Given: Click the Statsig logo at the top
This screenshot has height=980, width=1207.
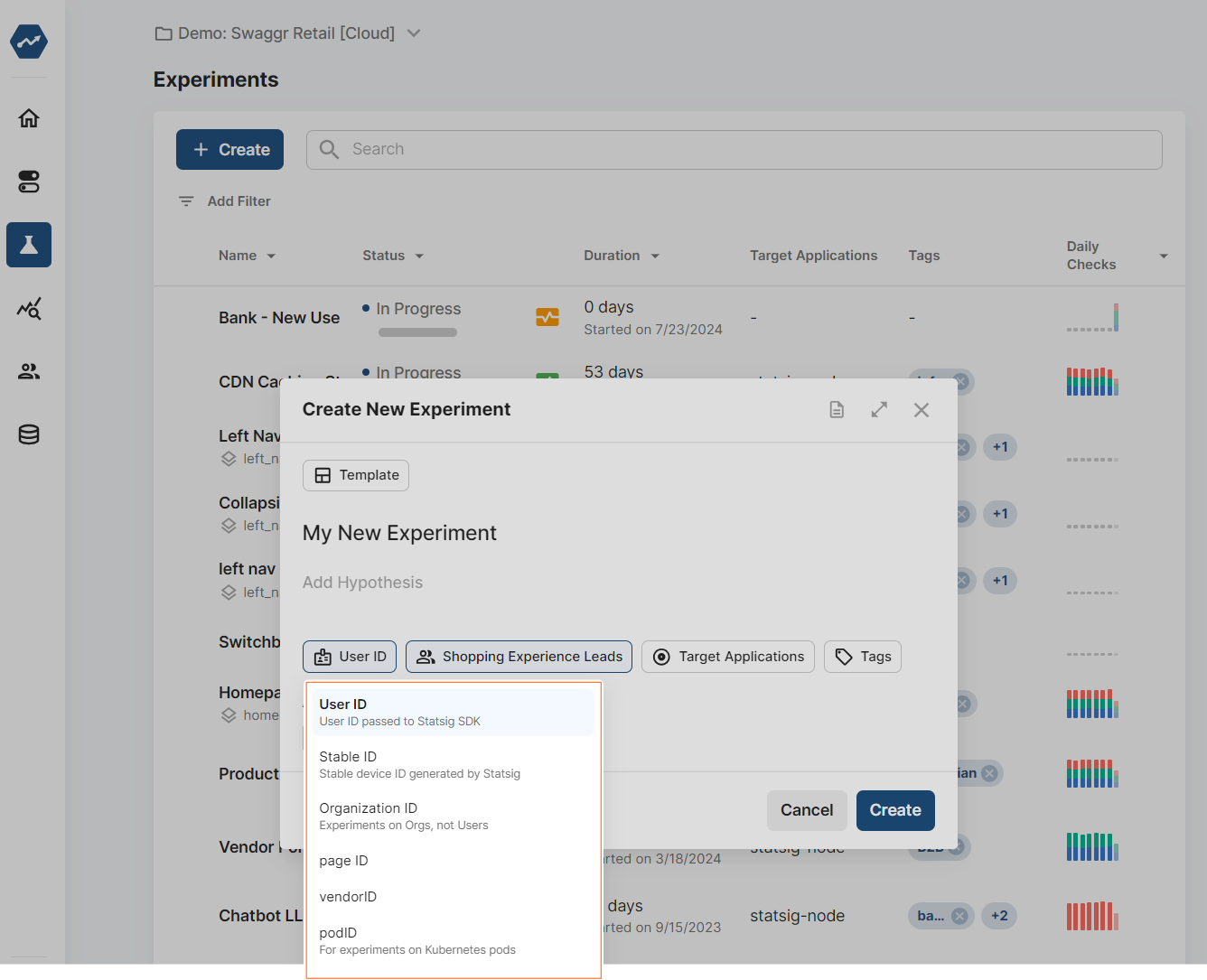Looking at the screenshot, I should [x=28, y=41].
